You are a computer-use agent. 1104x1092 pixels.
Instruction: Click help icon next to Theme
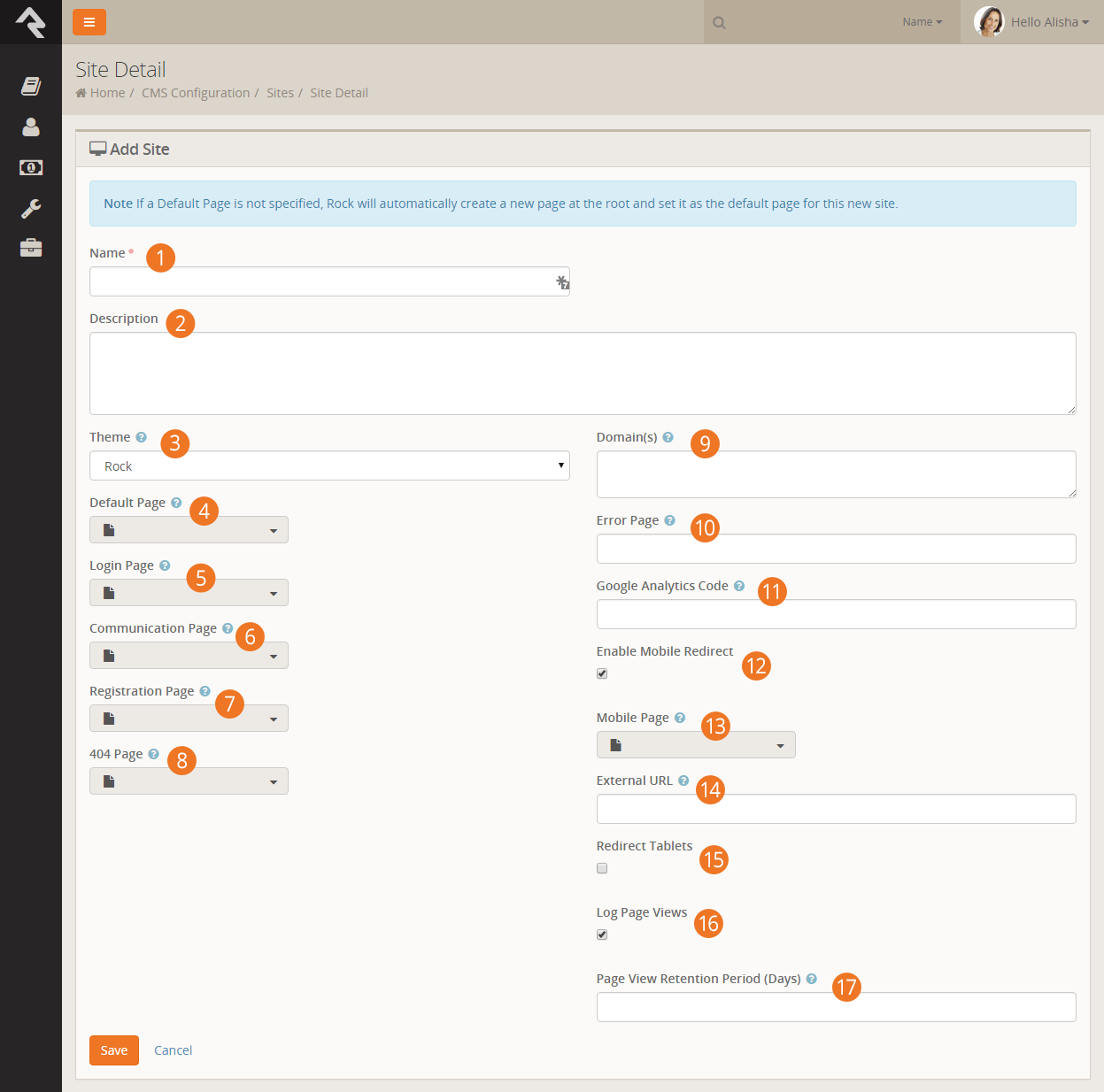coord(141,437)
